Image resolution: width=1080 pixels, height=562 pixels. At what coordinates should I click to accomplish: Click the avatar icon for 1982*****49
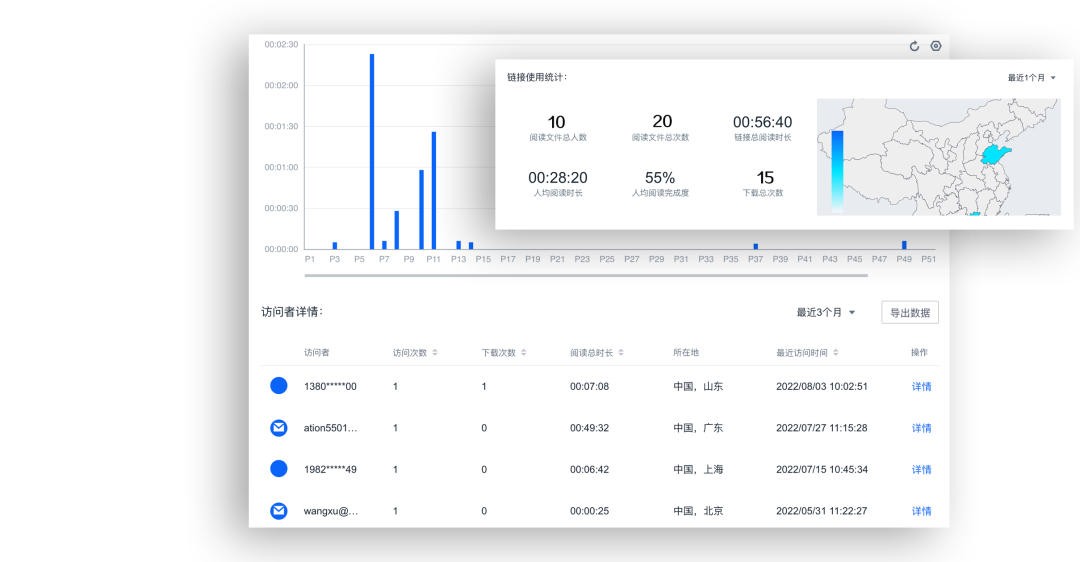click(279, 469)
